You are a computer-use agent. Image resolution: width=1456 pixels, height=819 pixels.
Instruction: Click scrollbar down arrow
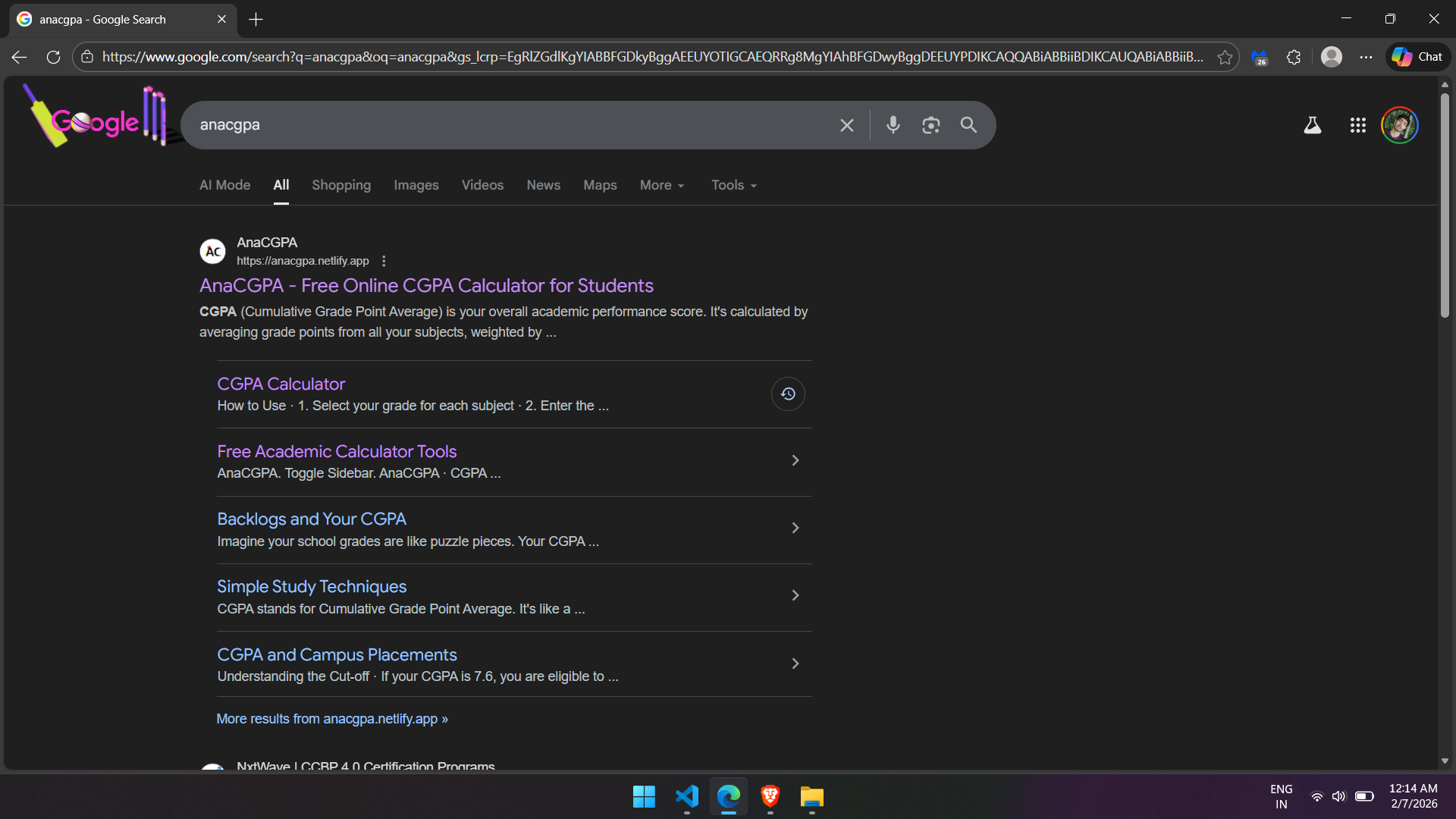click(1445, 761)
